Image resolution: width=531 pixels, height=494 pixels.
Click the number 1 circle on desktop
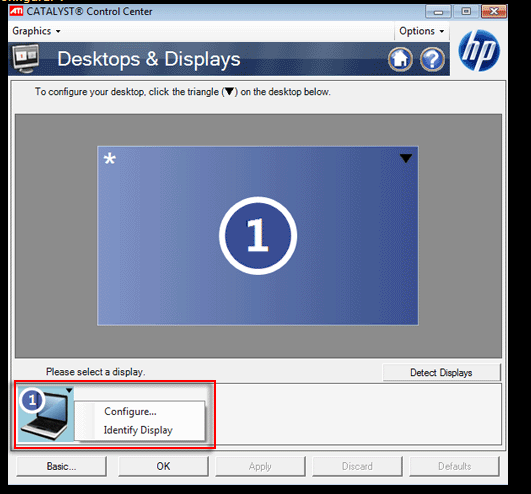(x=258, y=236)
